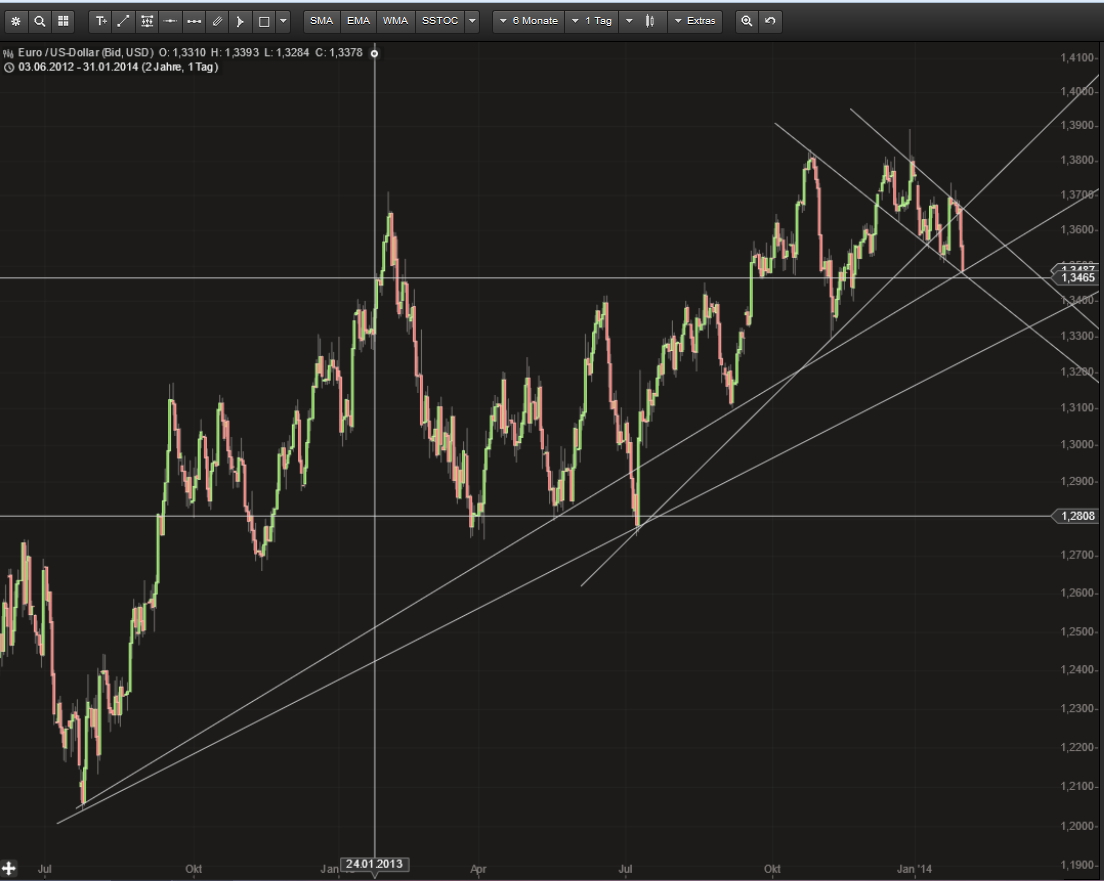1104x881 pixels.
Task: Expand the Extras dropdown menu
Action: click(695, 20)
